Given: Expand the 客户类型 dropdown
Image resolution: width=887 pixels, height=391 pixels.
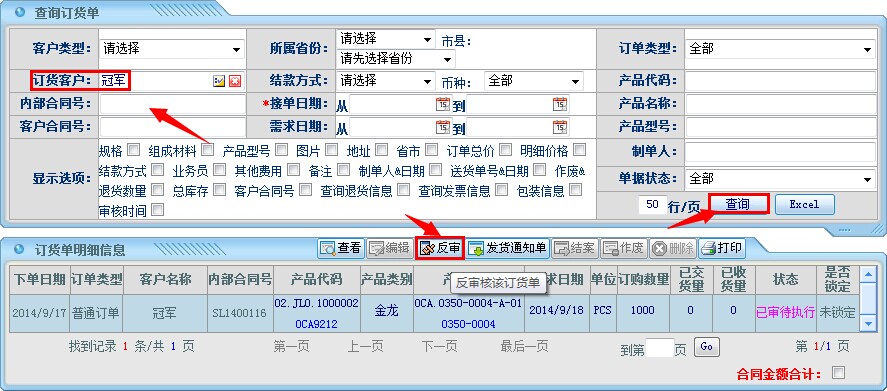Looking at the screenshot, I should [x=173, y=49].
